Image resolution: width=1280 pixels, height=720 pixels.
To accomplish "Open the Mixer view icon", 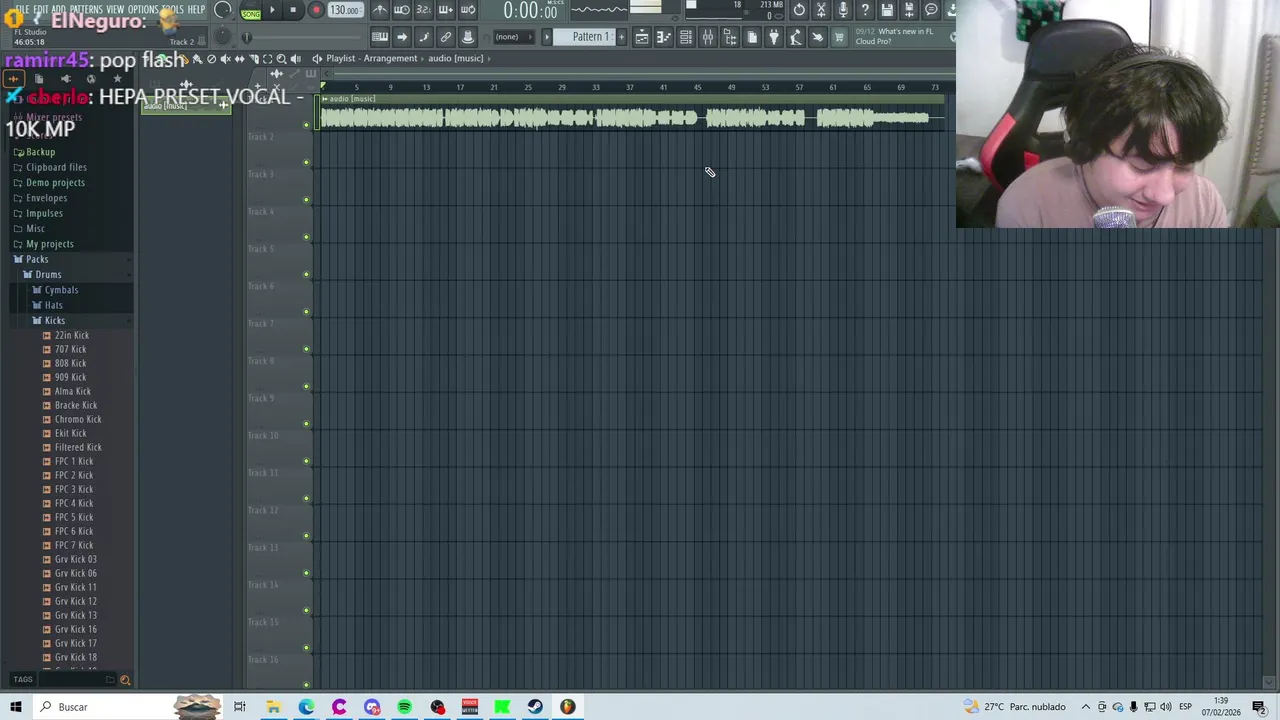I will pyautogui.click(x=707, y=37).
